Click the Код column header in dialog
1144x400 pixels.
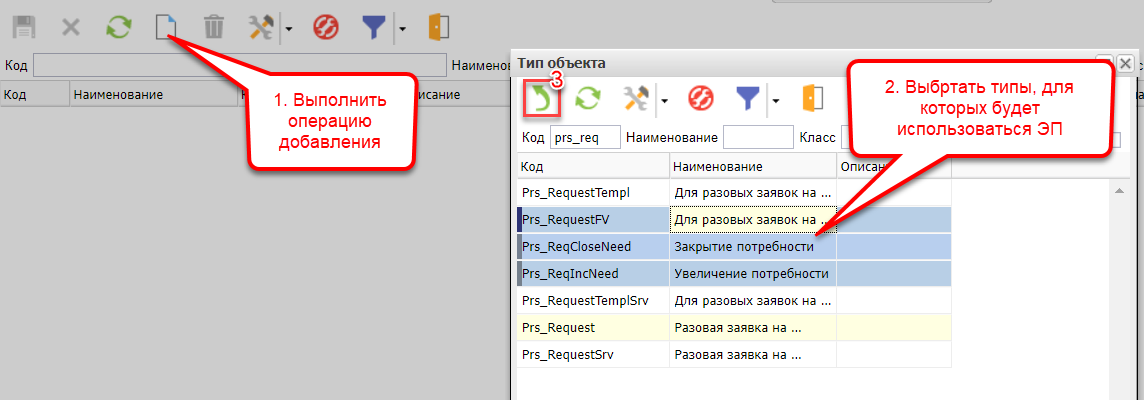click(592, 166)
